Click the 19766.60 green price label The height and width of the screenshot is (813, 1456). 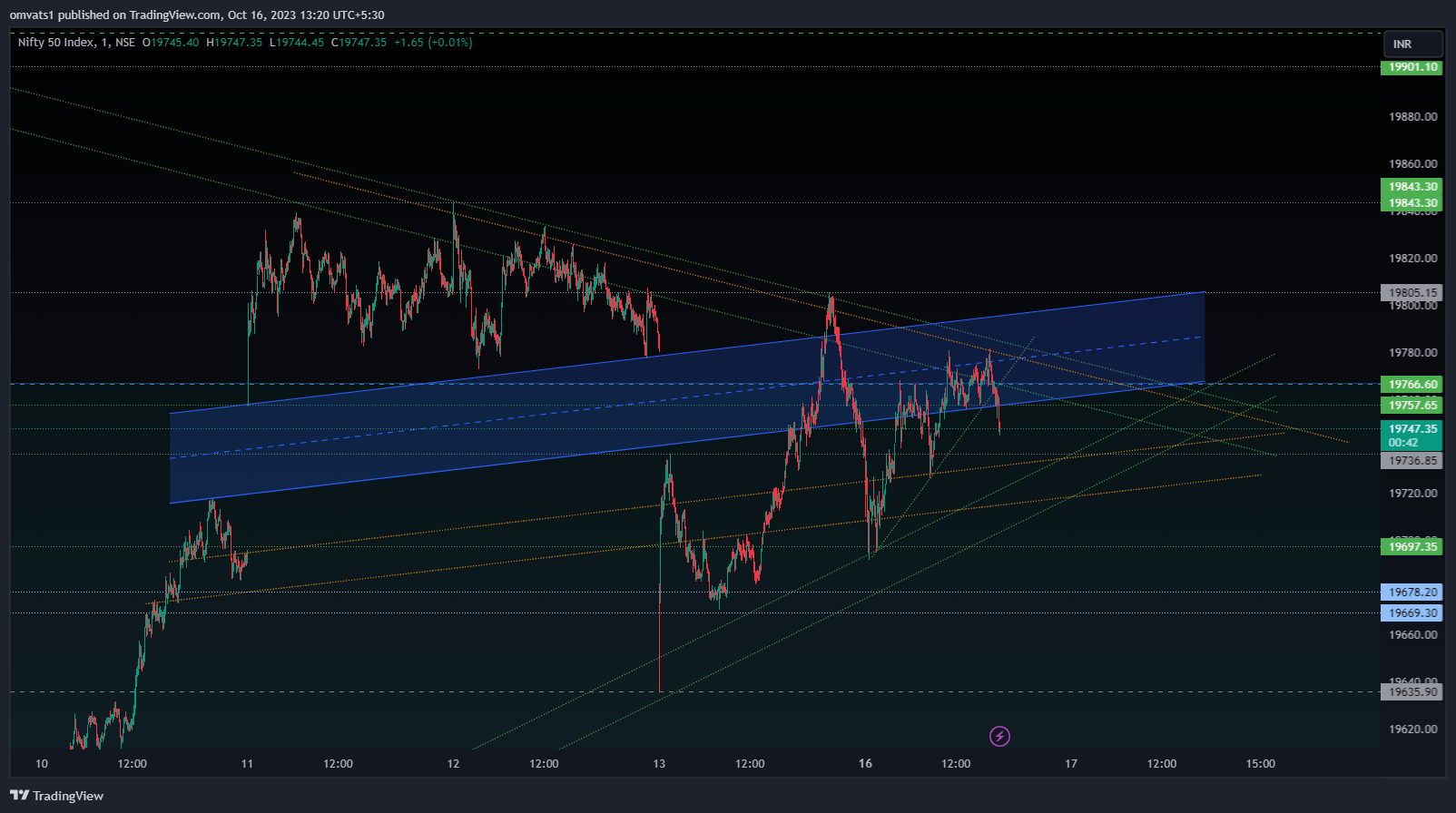(1412, 384)
